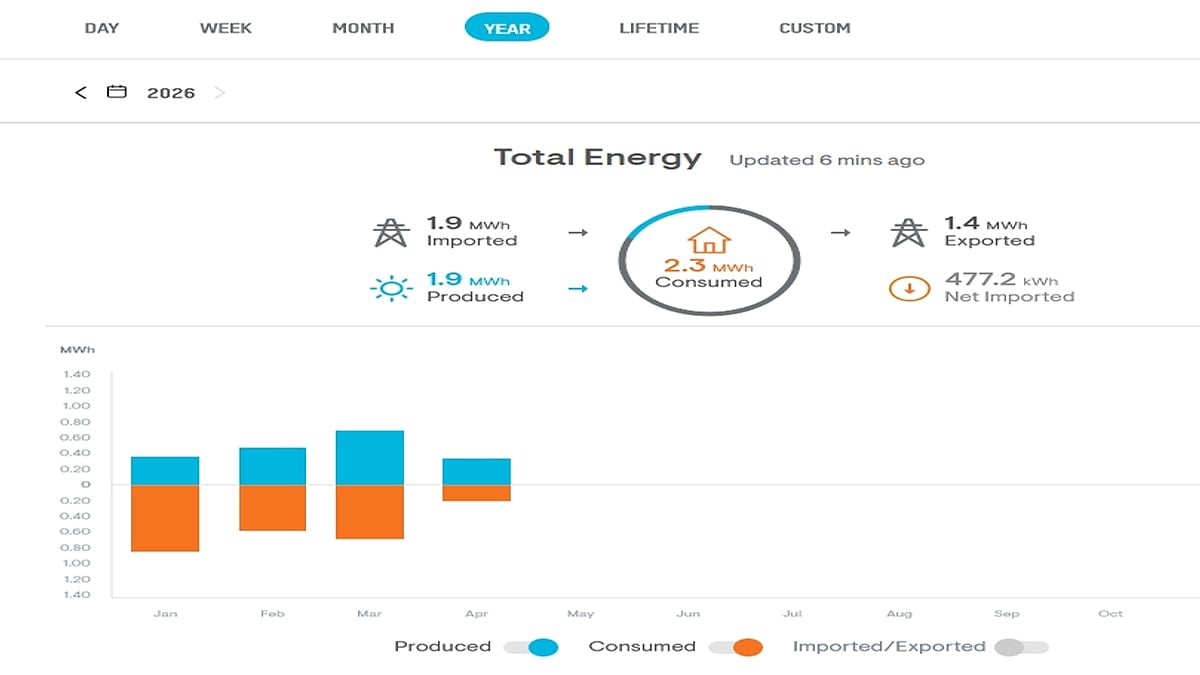Viewport: 1200px width, 675px height.
Task: Click the Oct axis label
Action: [1110, 614]
